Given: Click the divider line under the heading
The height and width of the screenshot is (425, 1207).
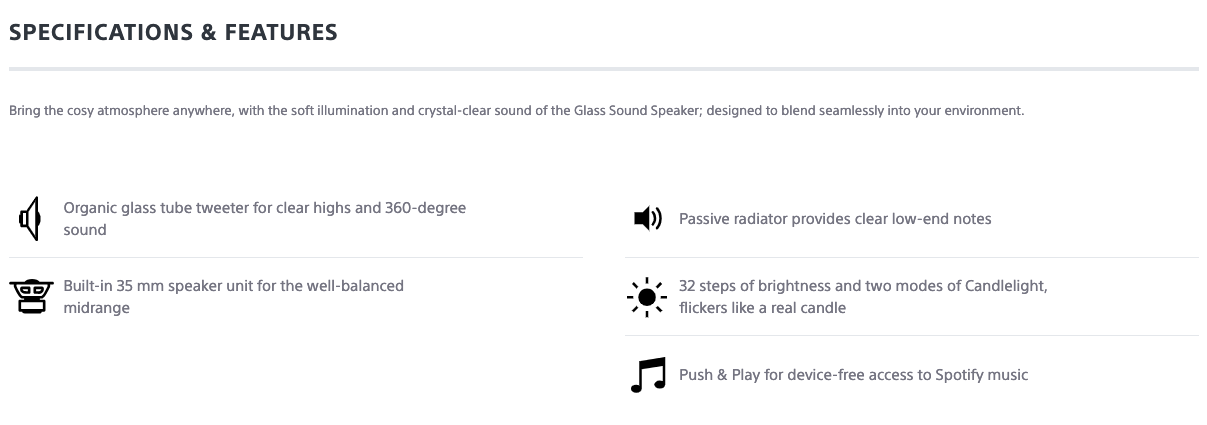Looking at the screenshot, I should click(603, 69).
